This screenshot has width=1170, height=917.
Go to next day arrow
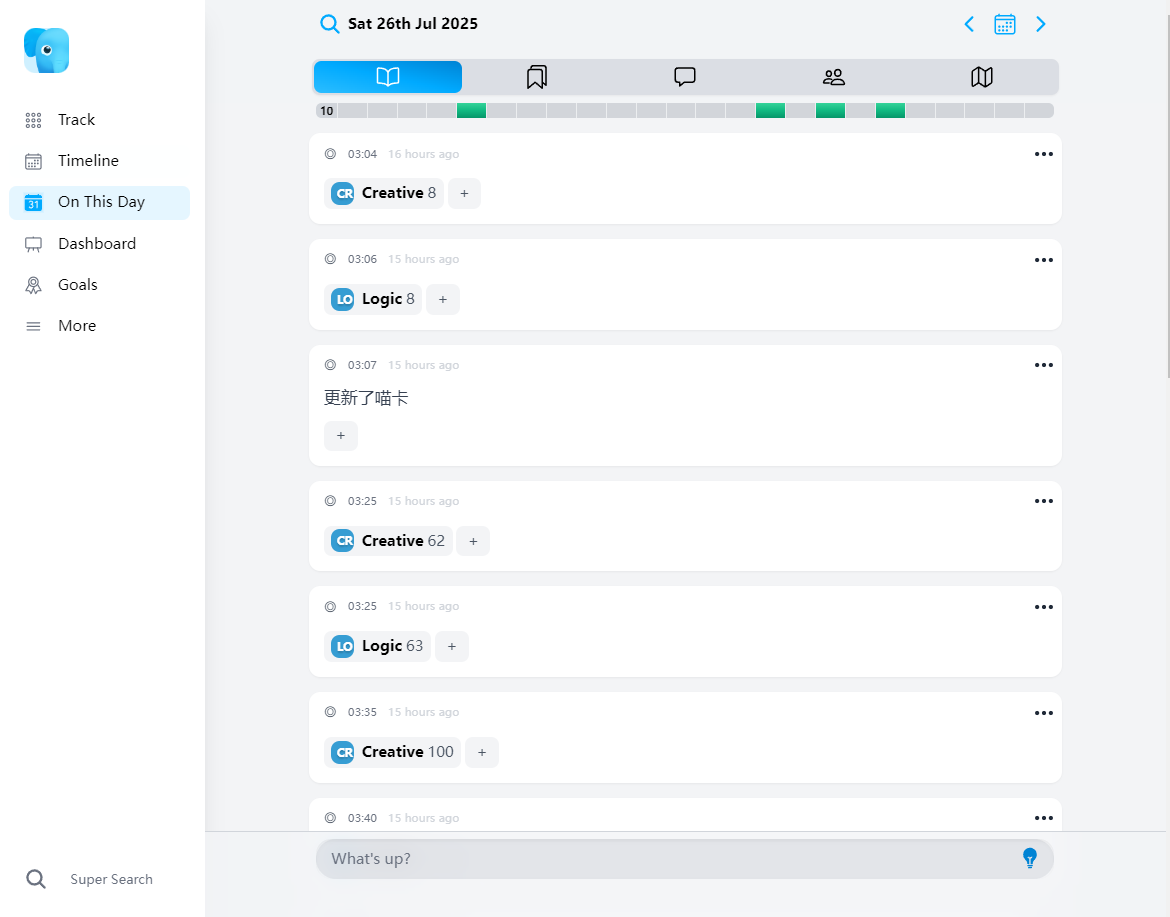click(x=1041, y=24)
